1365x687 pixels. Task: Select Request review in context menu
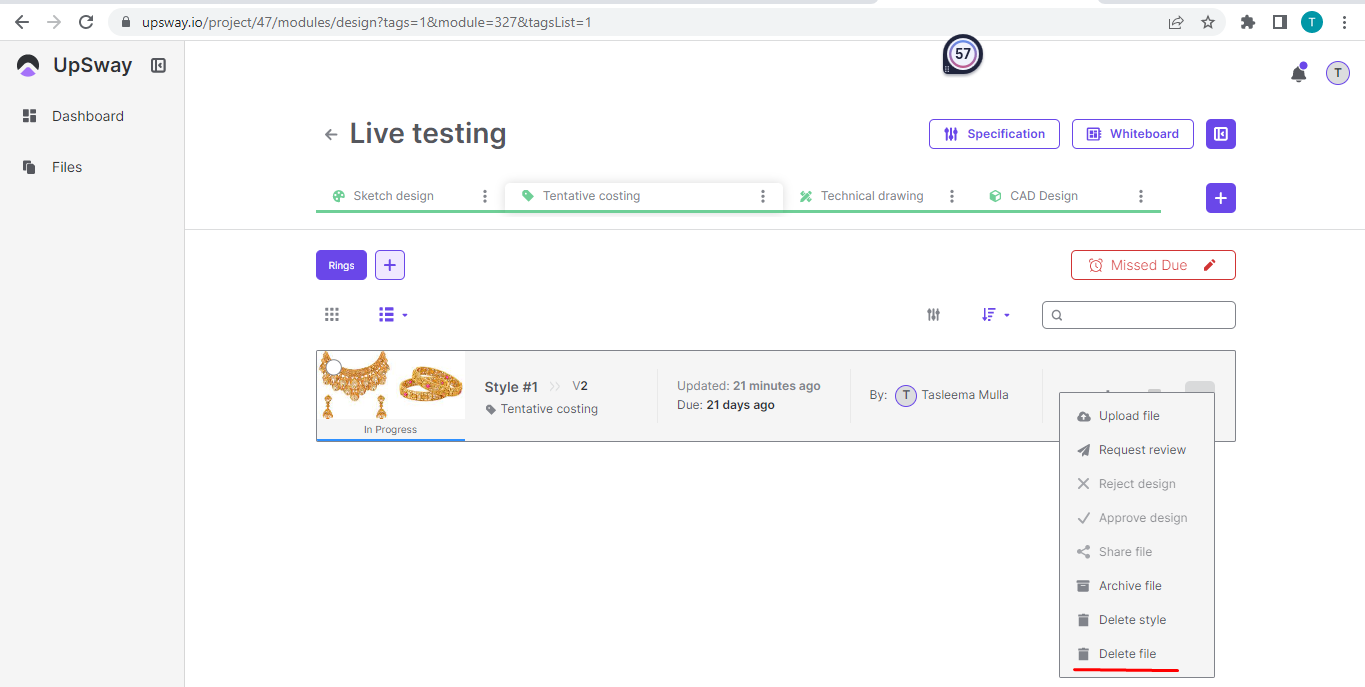click(1141, 450)
